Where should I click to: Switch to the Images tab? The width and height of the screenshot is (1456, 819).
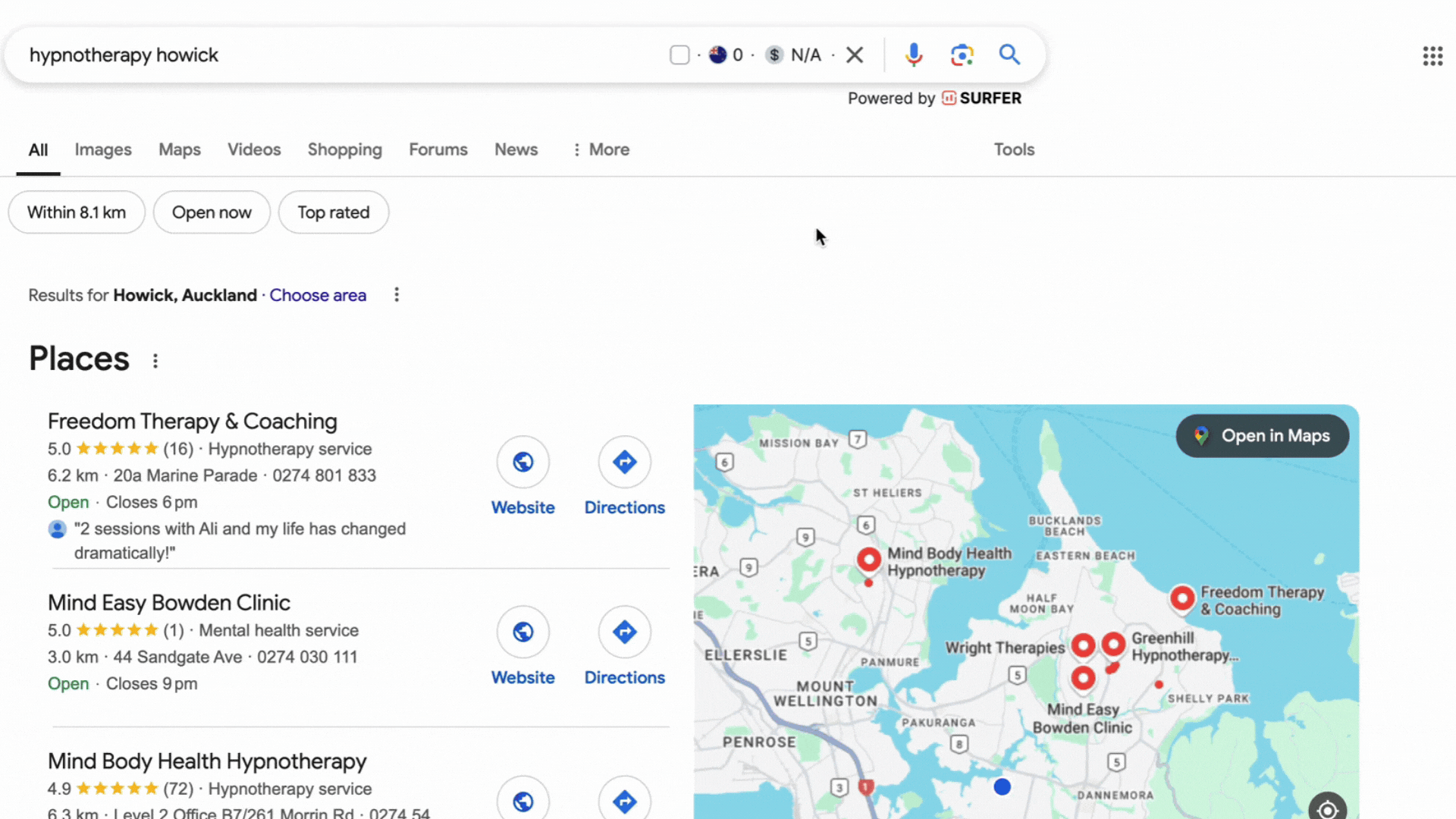(103, 149)
